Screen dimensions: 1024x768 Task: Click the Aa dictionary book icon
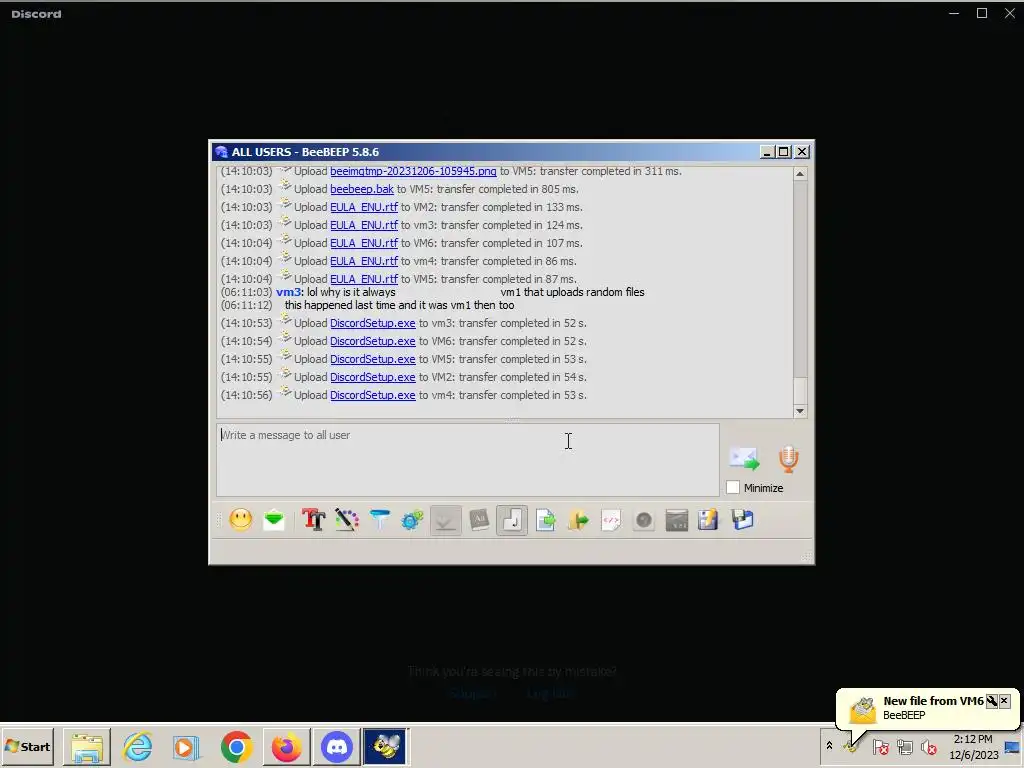(479, 520)
